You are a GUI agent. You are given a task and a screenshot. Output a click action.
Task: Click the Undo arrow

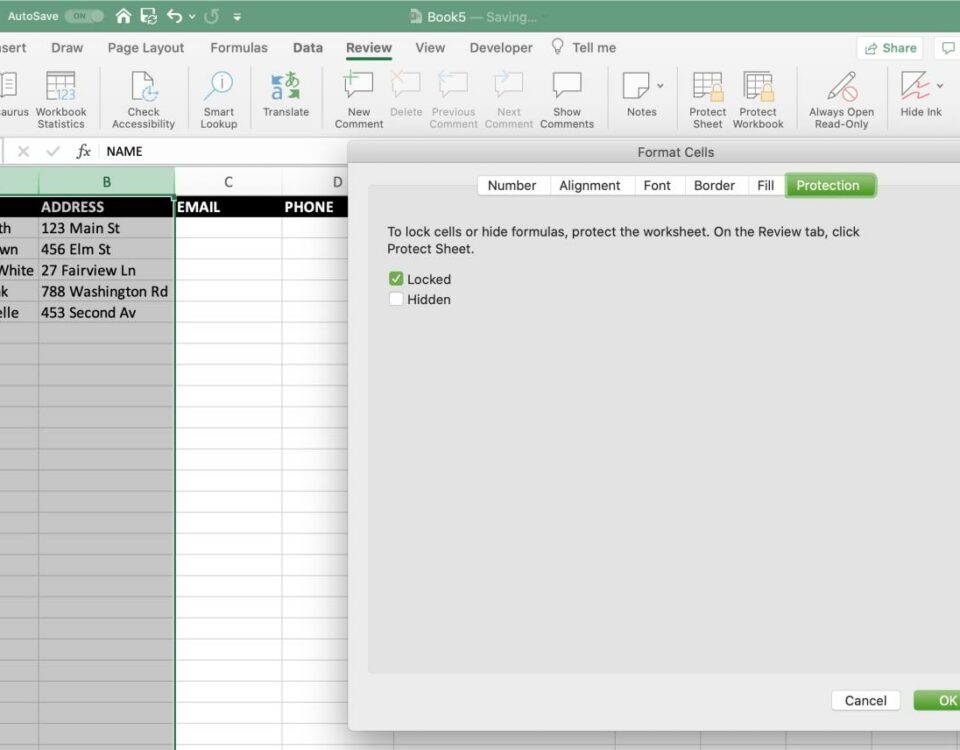point(174,16)
